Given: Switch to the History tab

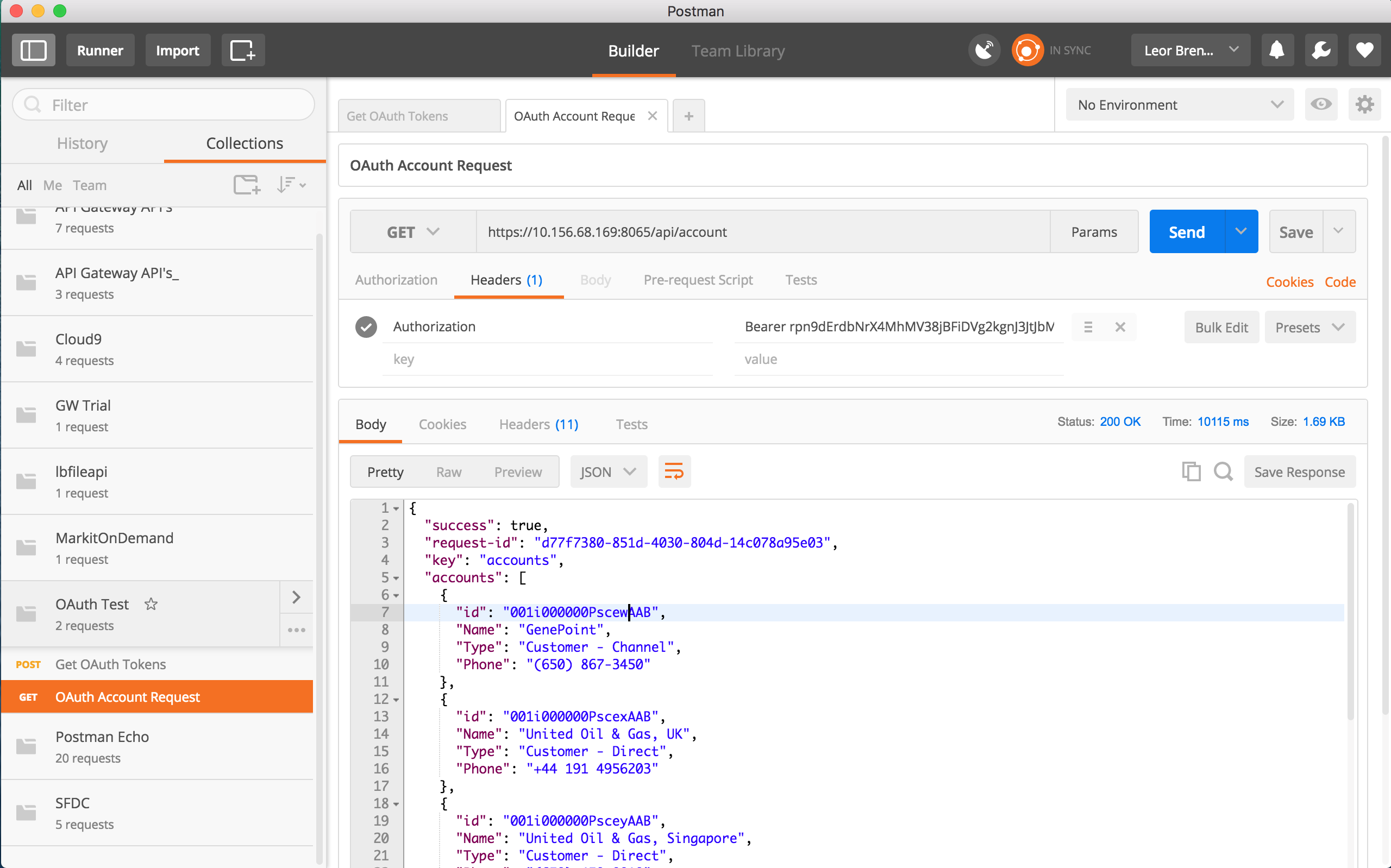Looking at the screenshot, I should point(82,143).
